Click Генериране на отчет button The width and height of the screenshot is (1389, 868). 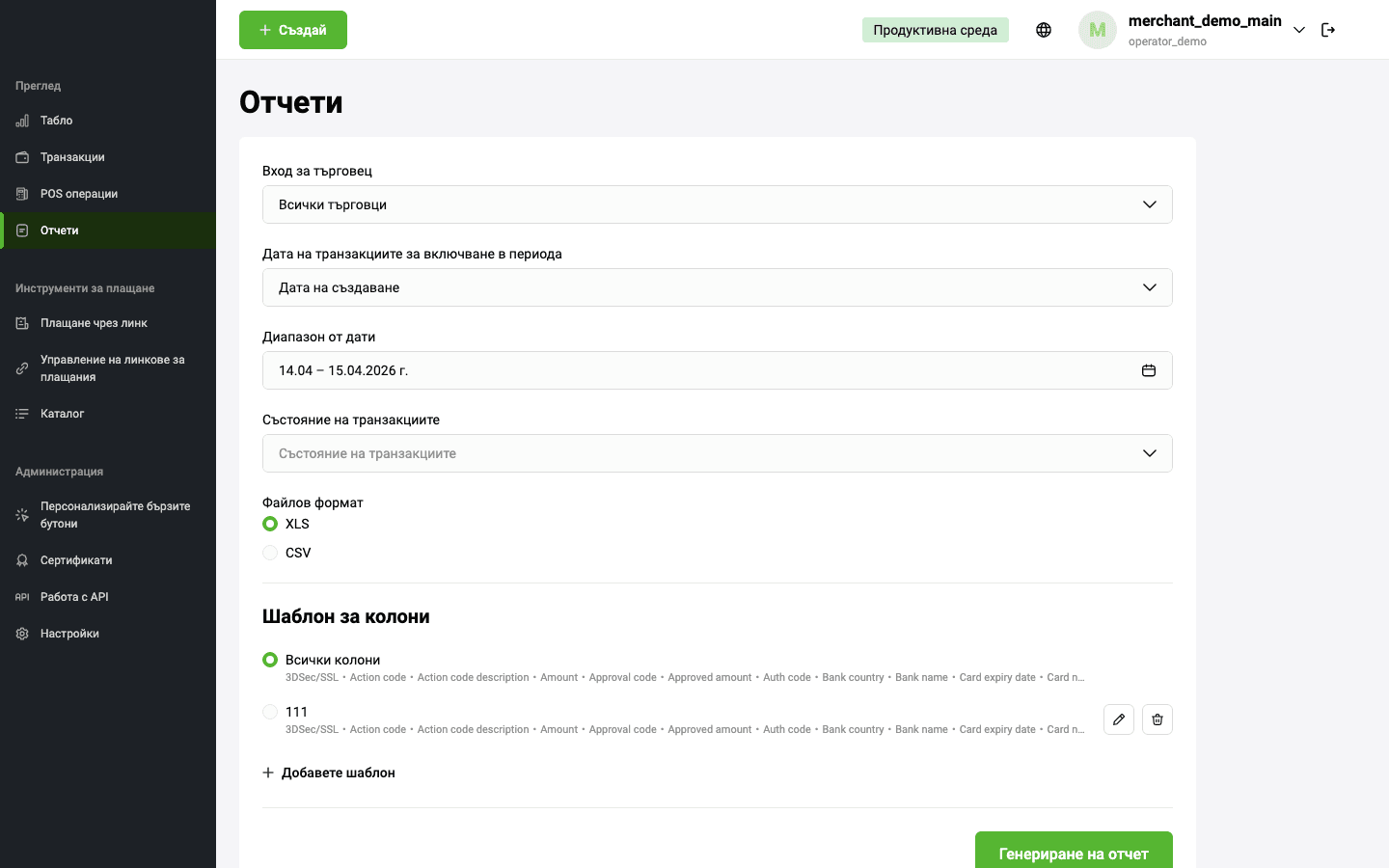[x=1074, y=851]
